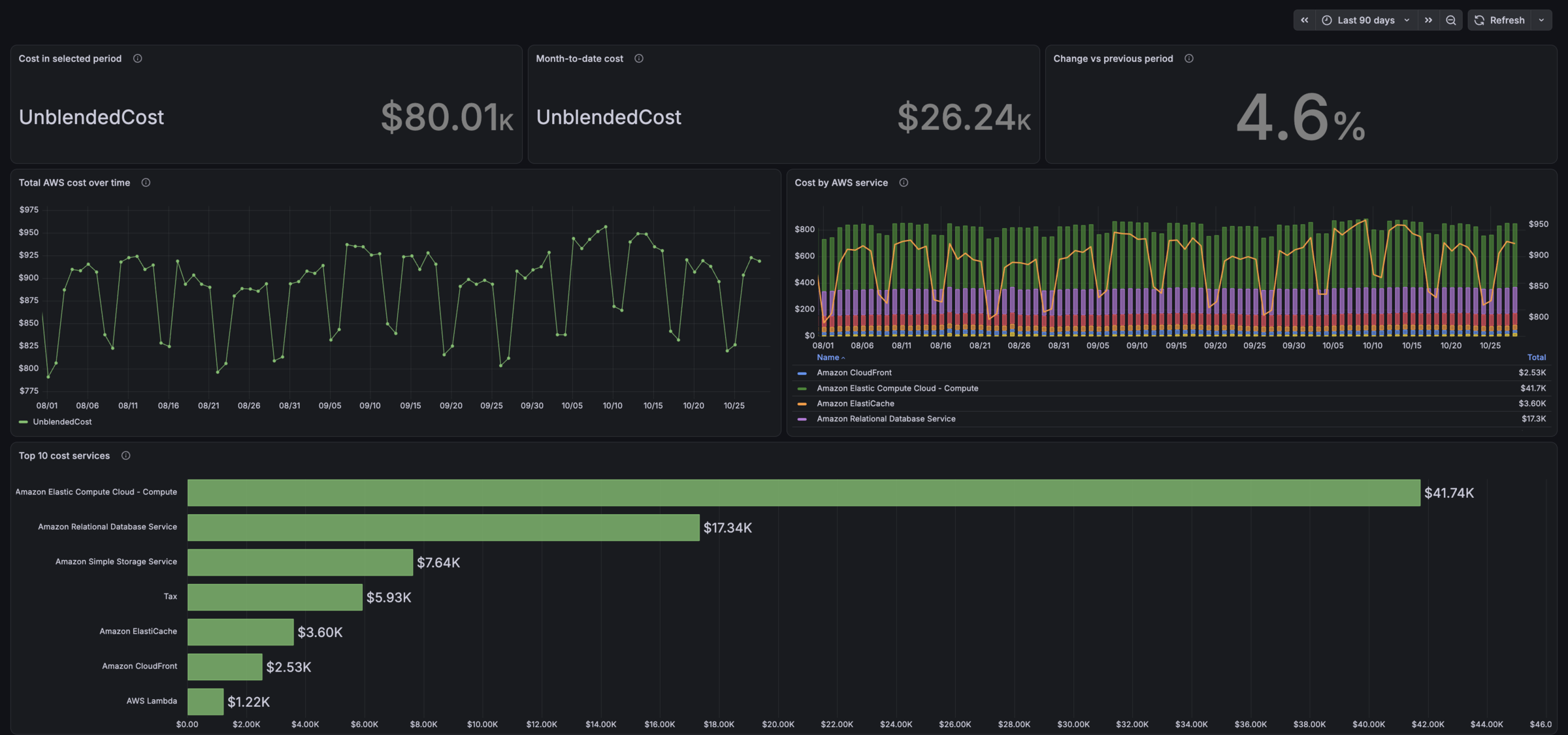The width and height of the screenshot is (1568, 735).
Task: Click the Amazon ElastiCache $3.60K bar
Action: [240, 632]
